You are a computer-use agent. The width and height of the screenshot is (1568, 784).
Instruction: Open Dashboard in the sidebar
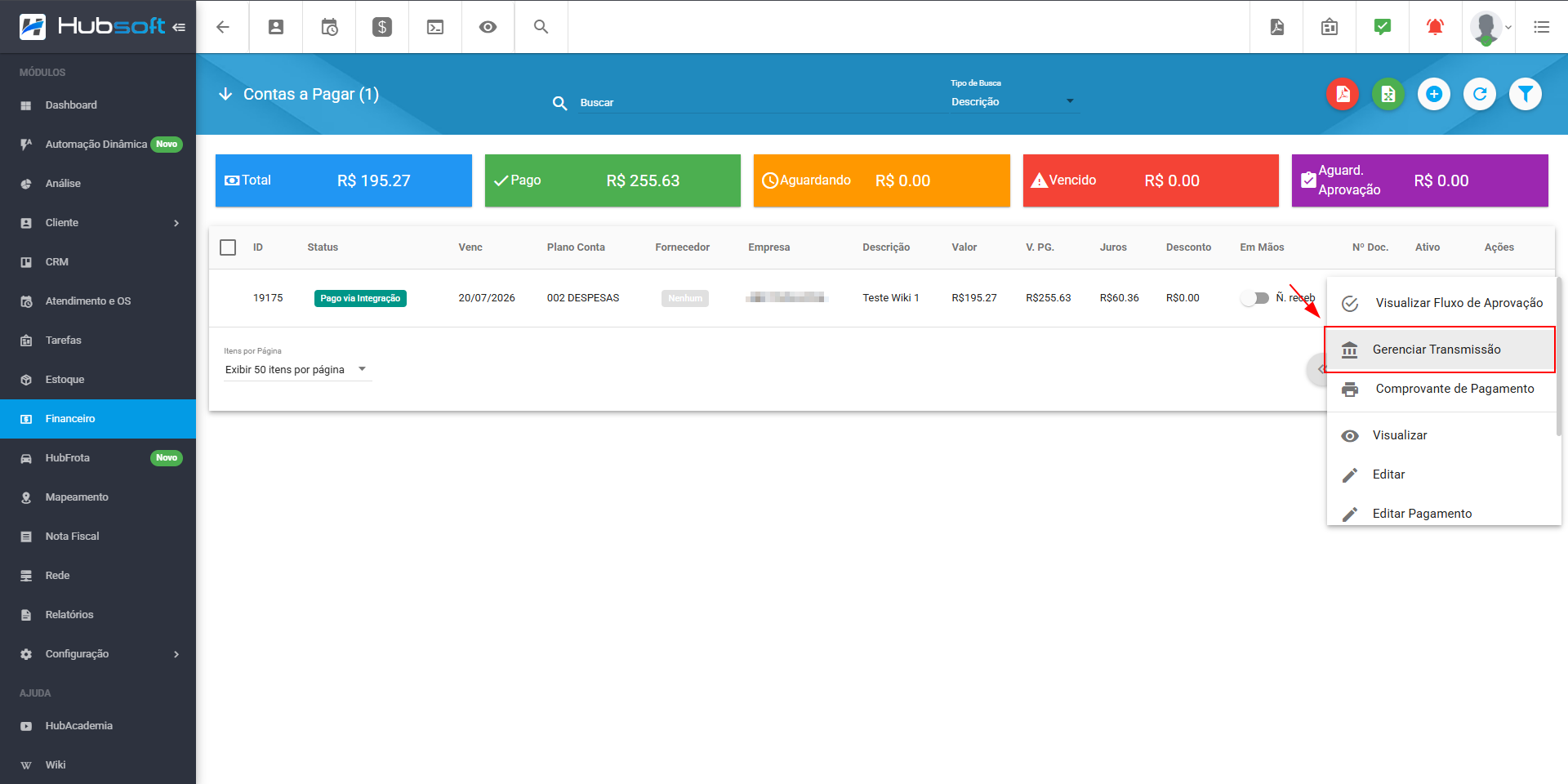98,105
